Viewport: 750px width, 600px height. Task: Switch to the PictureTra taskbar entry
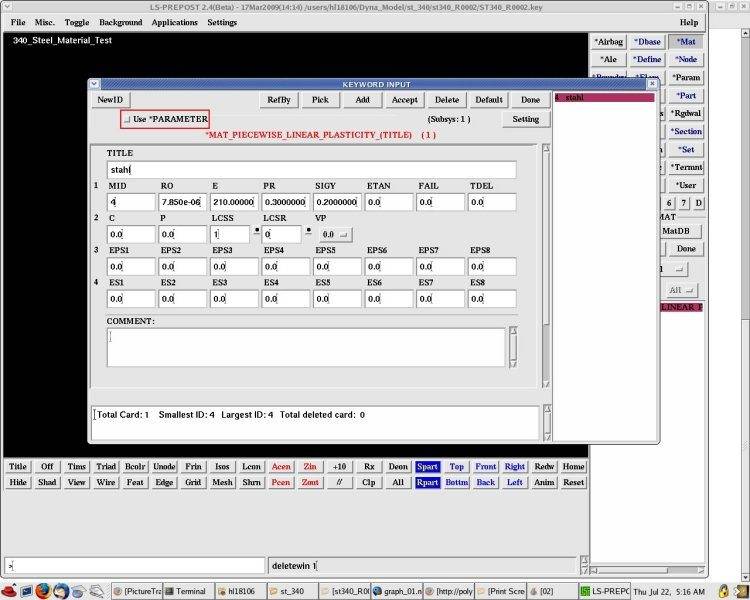coord(137,591)
